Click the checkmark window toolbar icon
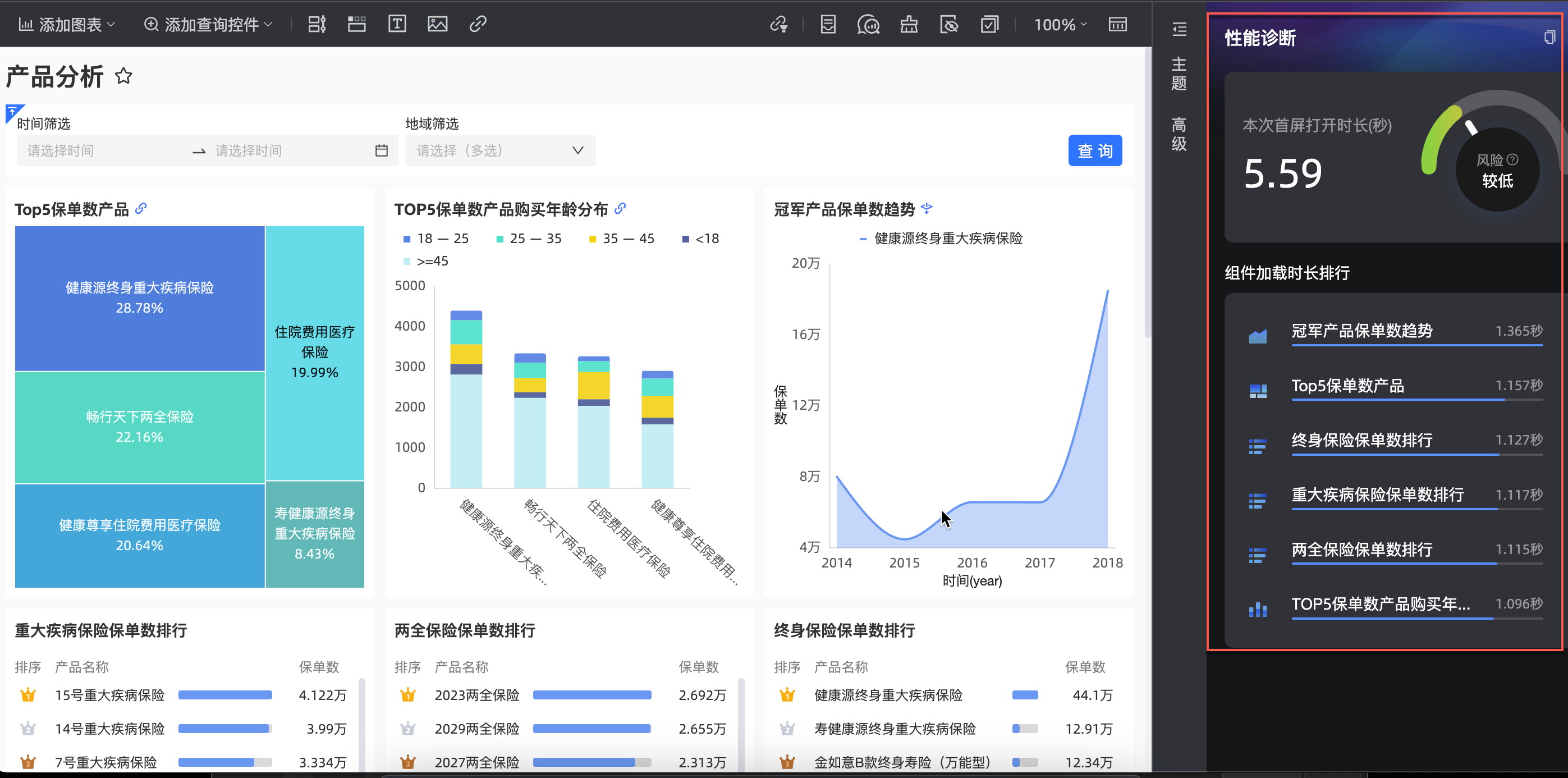Screen dimensions: 1568x778 click(x=990, y=24)
